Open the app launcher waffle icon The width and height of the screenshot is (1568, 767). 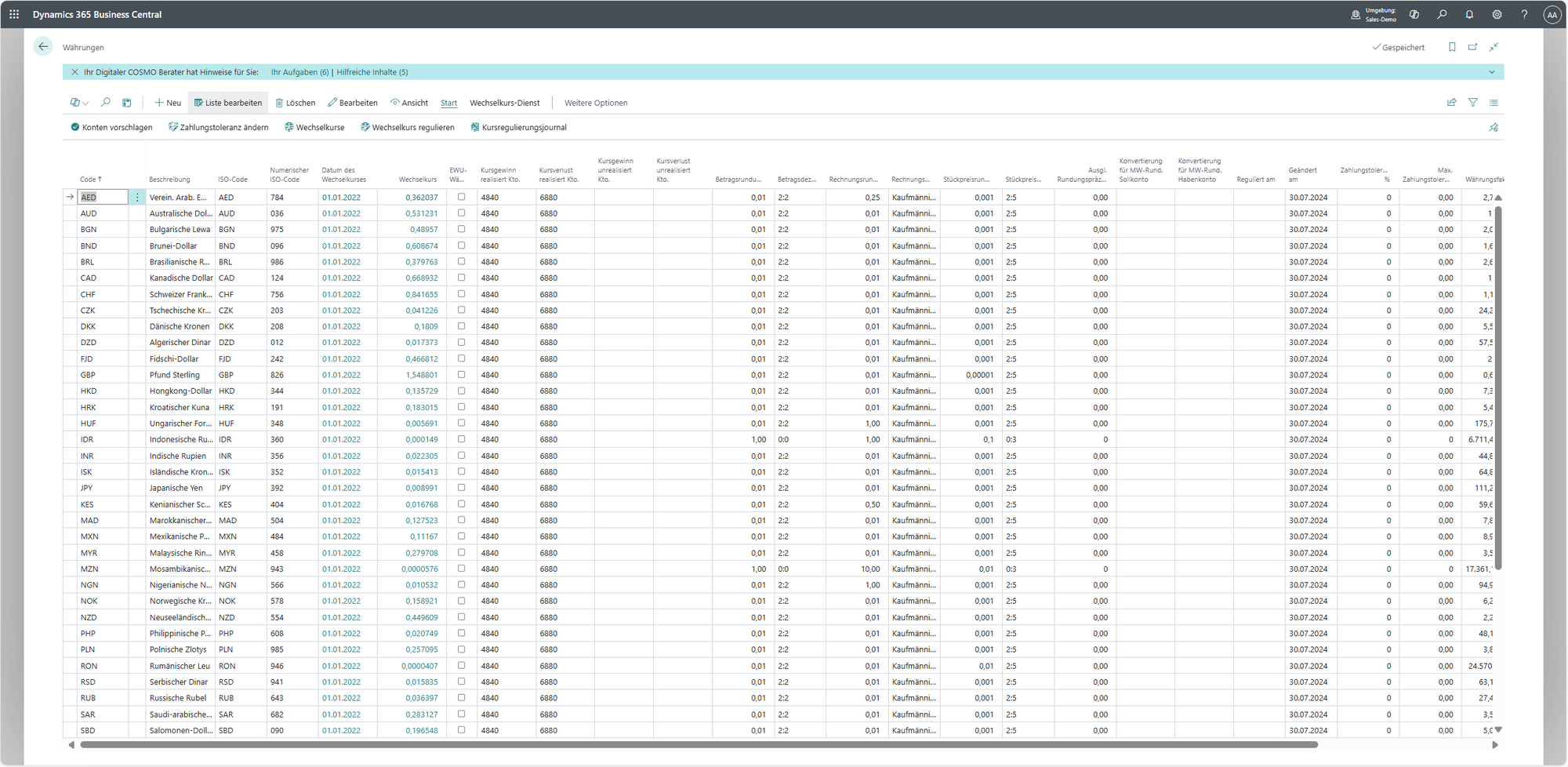pyautogui.click(x=14, y=14)
